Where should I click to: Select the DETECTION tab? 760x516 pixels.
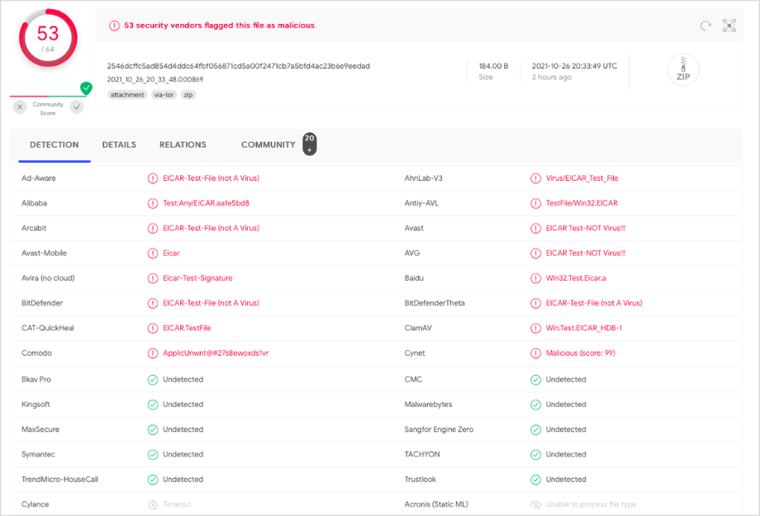click(54, 145)
